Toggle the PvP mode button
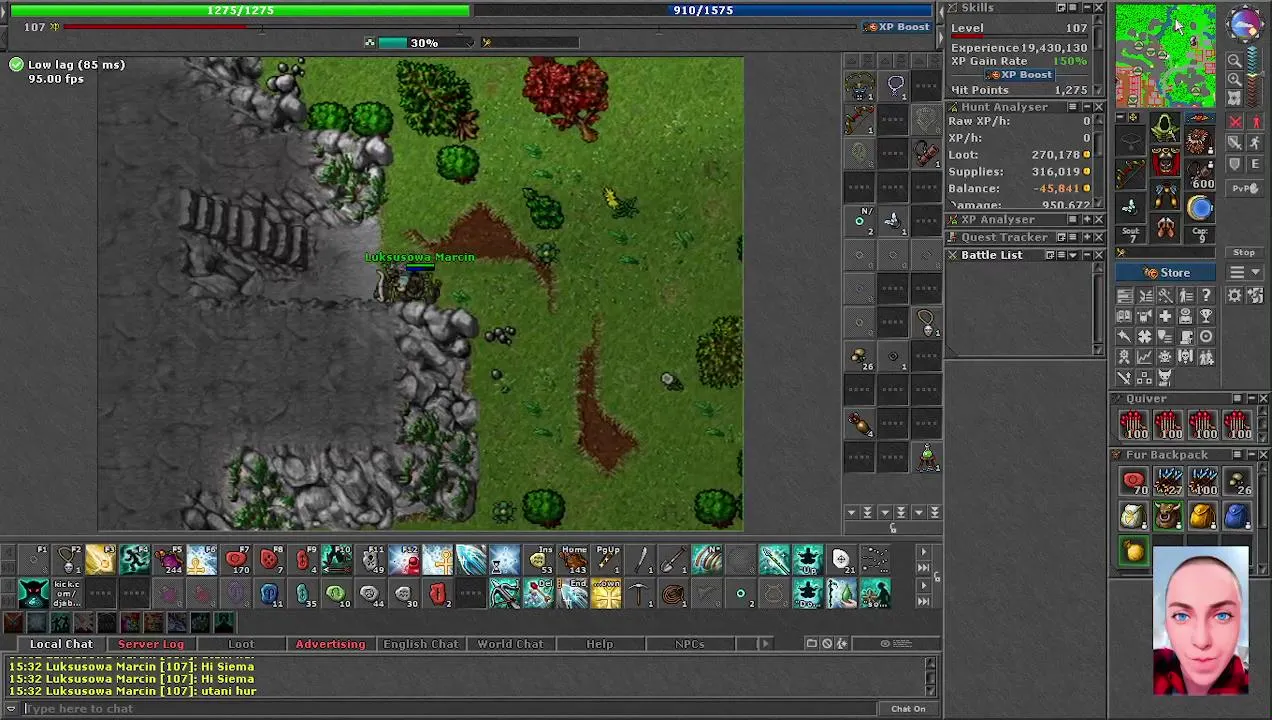The height and width of the screenshot is (720, 1272). [1245, 188]
